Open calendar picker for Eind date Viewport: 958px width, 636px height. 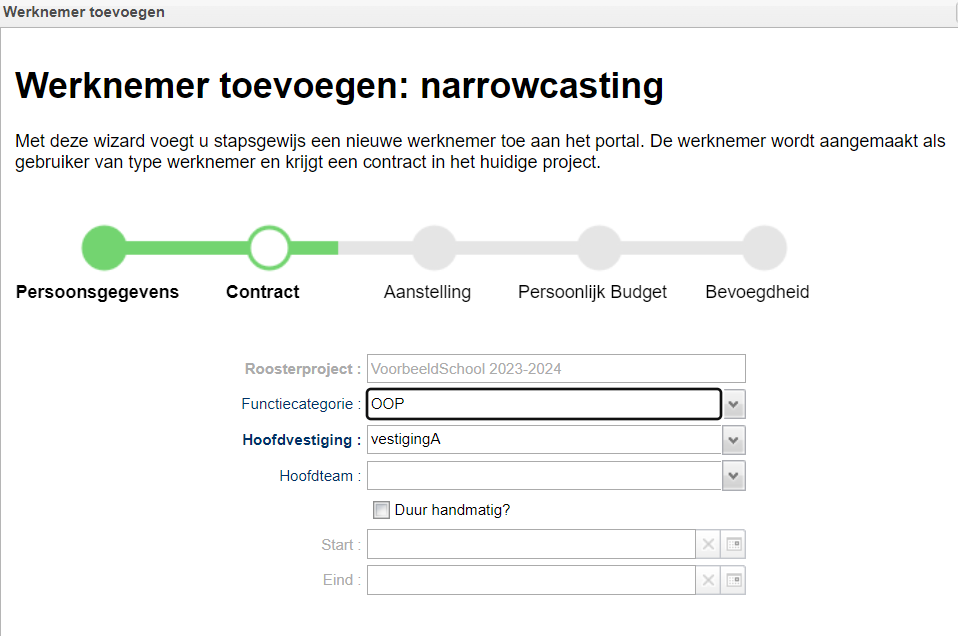click(733, 580)
